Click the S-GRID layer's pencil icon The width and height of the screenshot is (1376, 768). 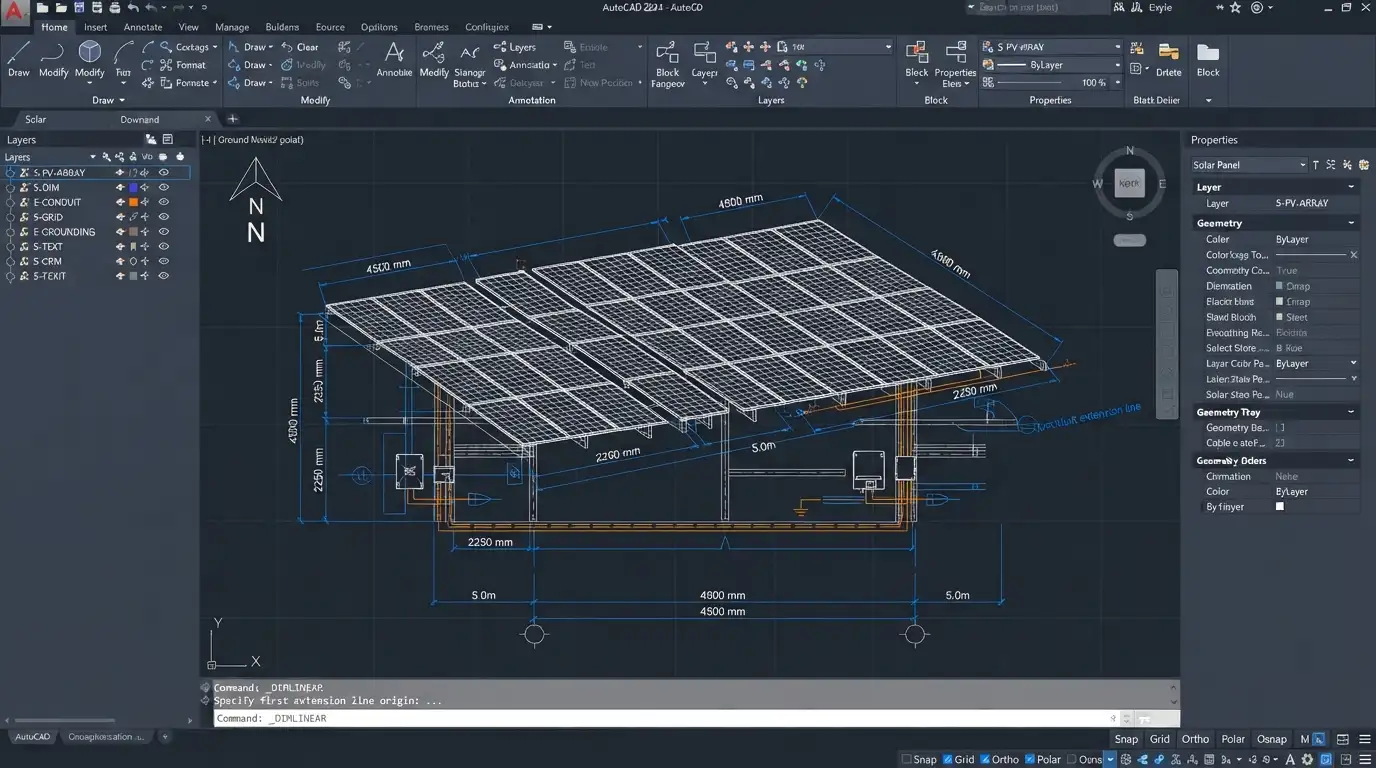[133, 217]
